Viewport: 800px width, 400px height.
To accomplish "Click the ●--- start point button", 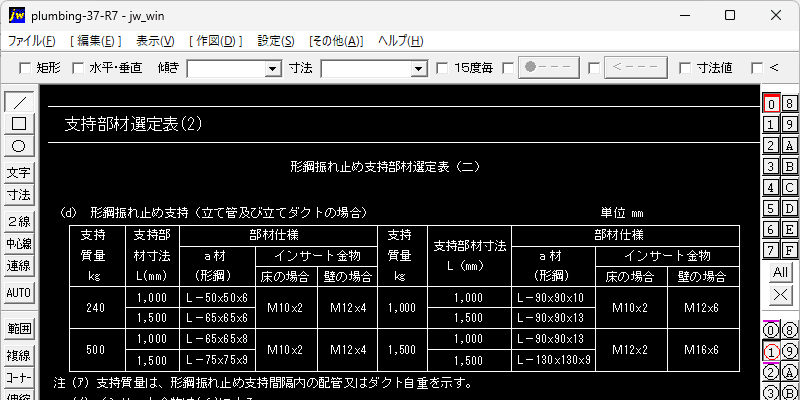I will [549, 67].
